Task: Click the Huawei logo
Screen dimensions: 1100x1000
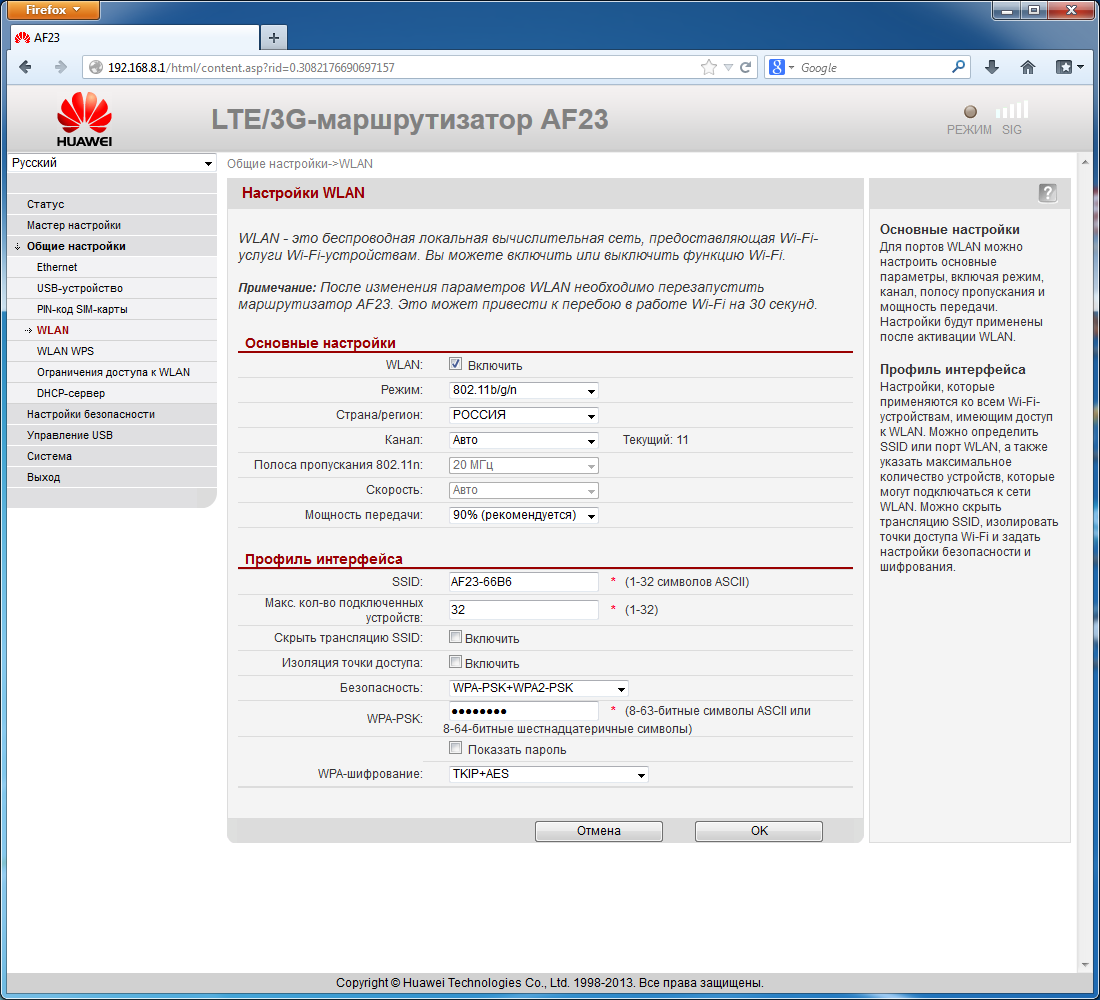Action: tap(84, 119)
